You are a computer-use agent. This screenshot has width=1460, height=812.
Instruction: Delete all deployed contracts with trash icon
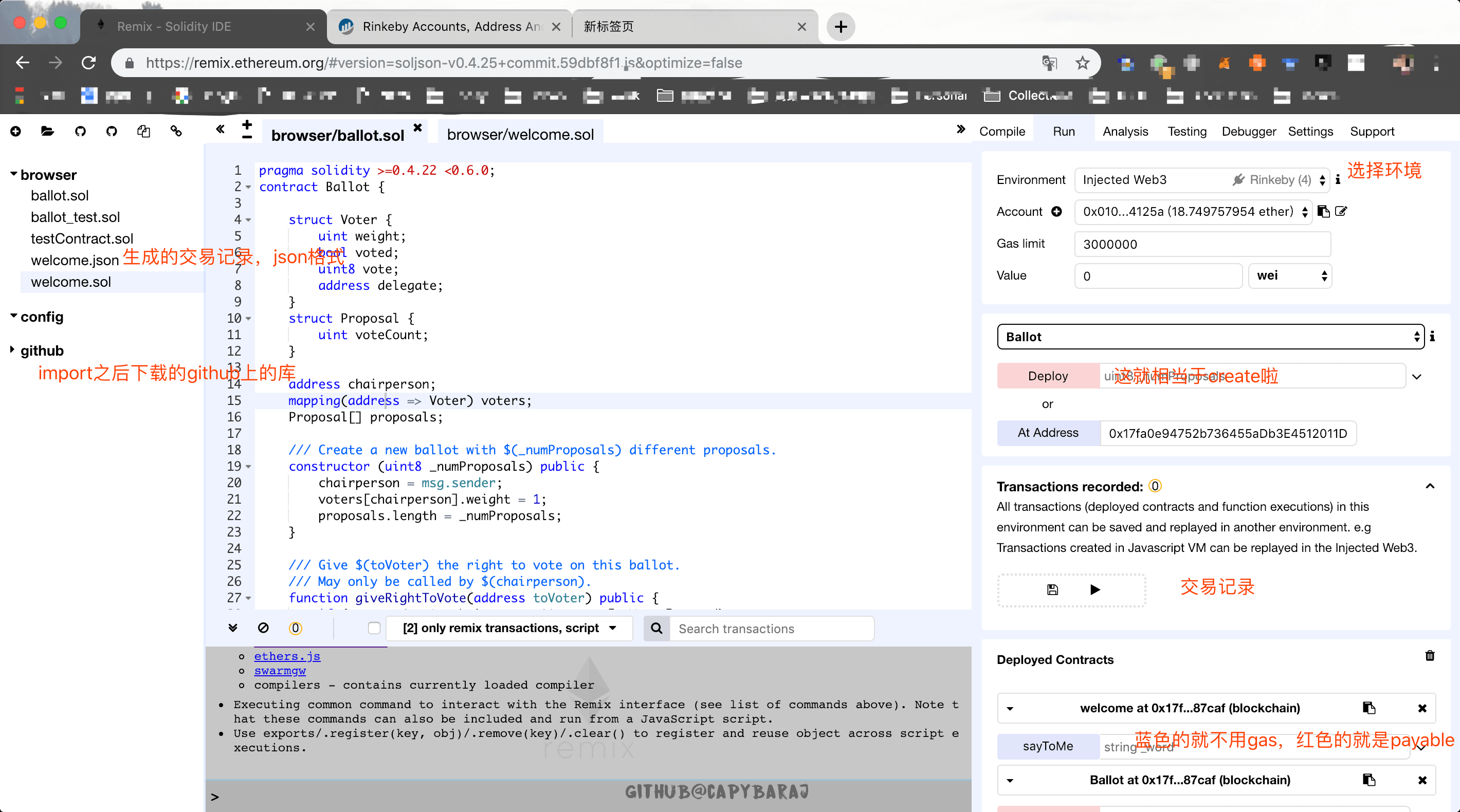coord(1429,656)
